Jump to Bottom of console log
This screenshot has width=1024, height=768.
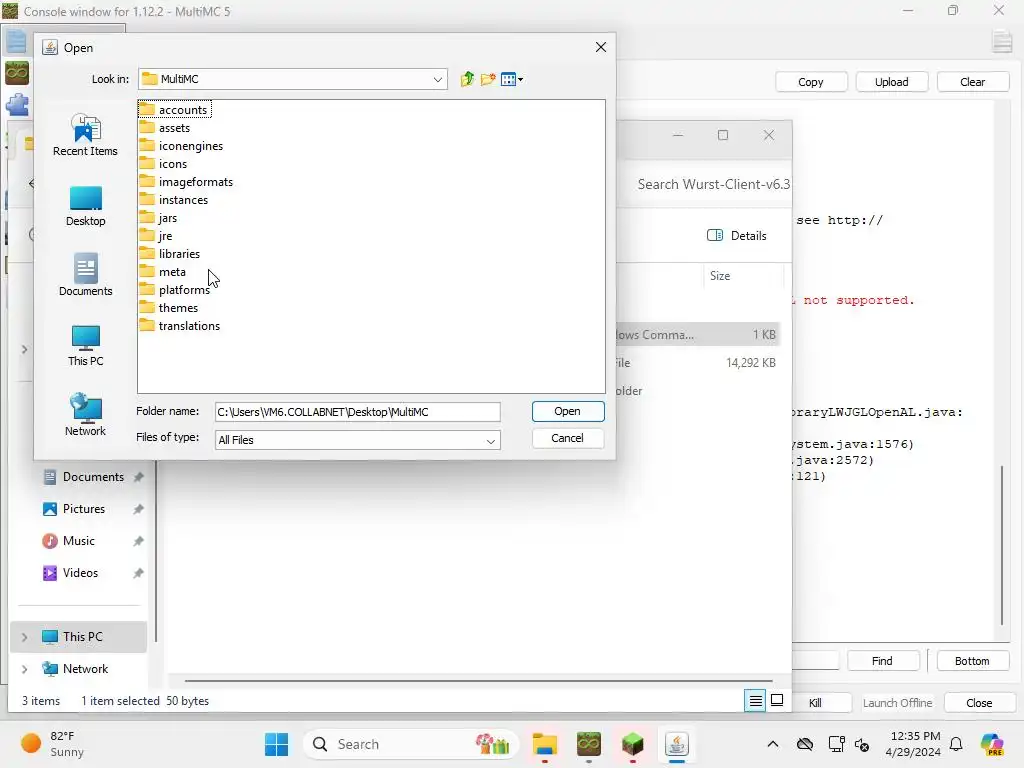[972, 661]
